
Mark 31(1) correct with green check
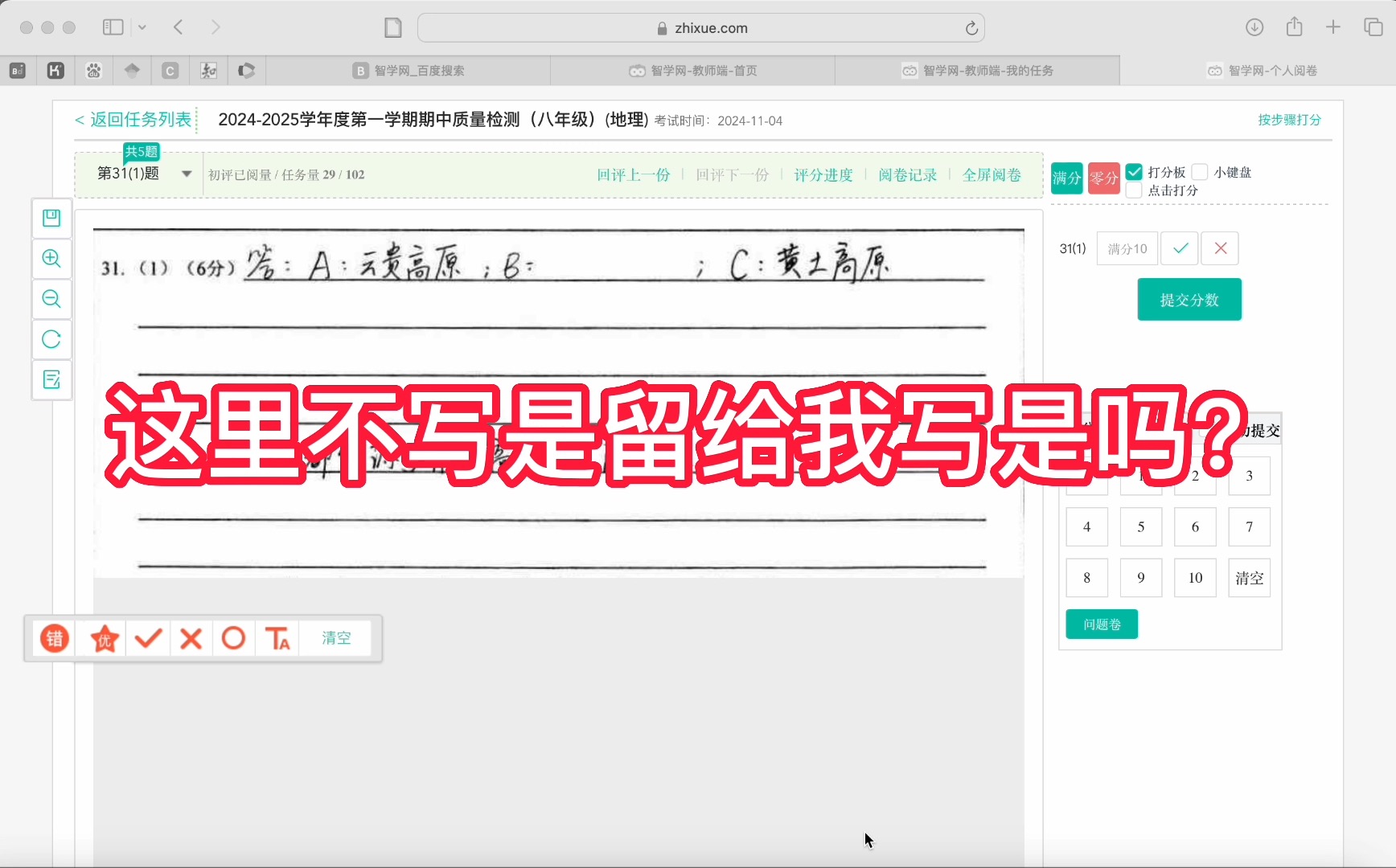coord(1180,248)
